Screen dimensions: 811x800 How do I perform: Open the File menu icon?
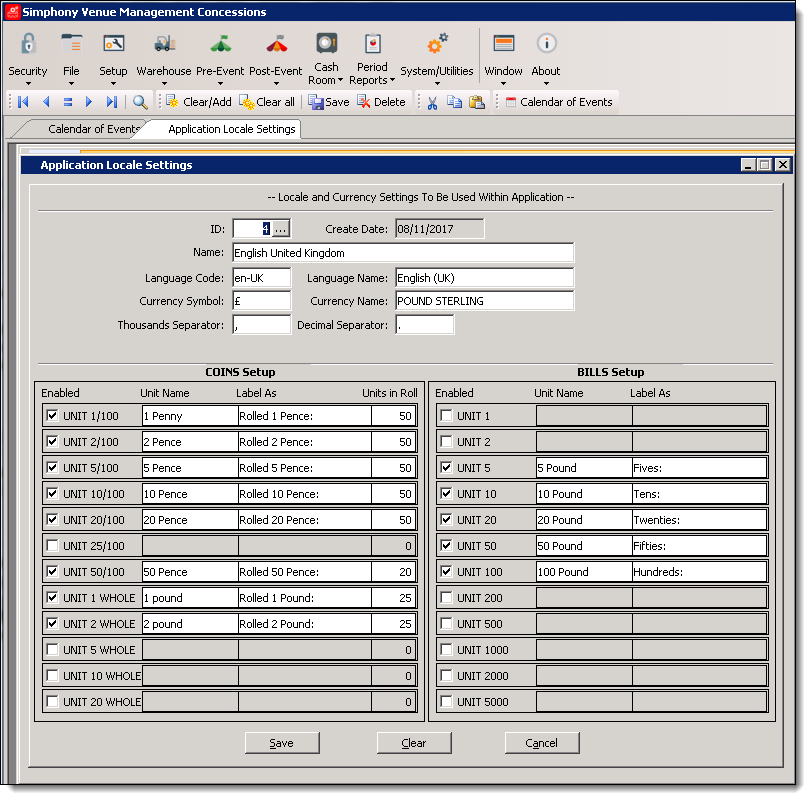[71, 44]
